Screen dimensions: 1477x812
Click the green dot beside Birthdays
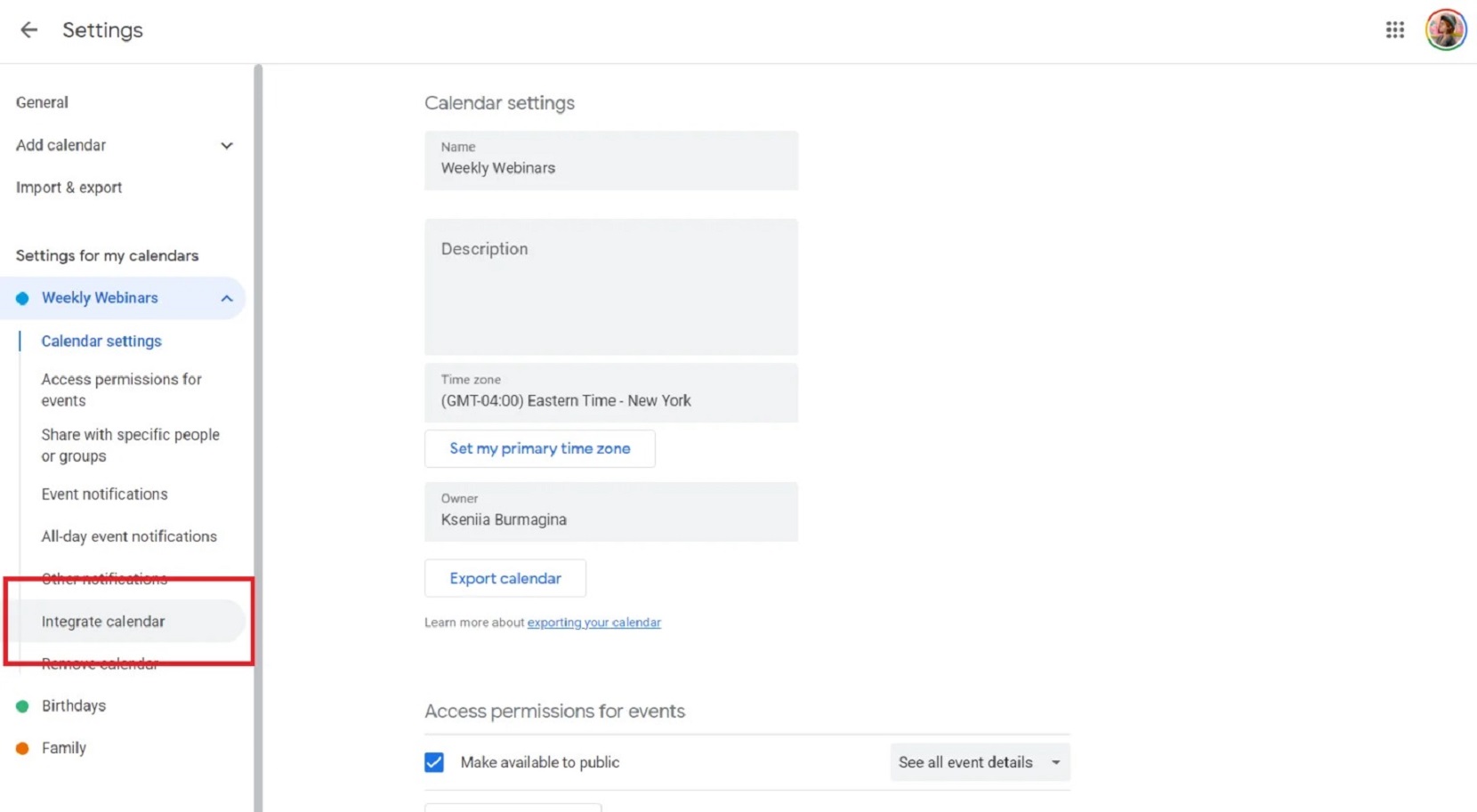pyautogui.click(x=22, y=705)
